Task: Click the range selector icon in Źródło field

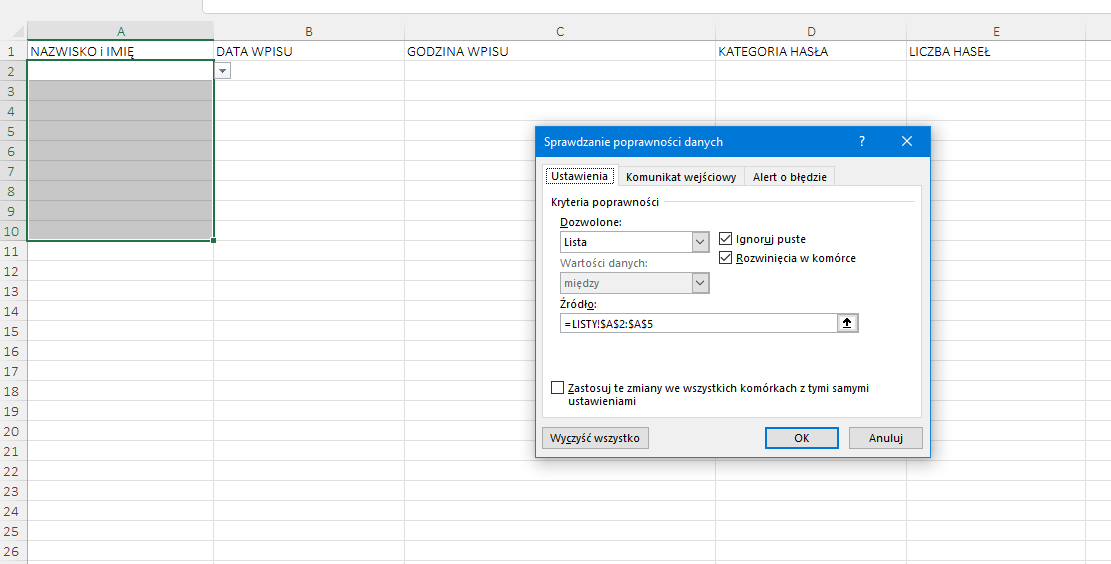Action: (x=849, y=323)
